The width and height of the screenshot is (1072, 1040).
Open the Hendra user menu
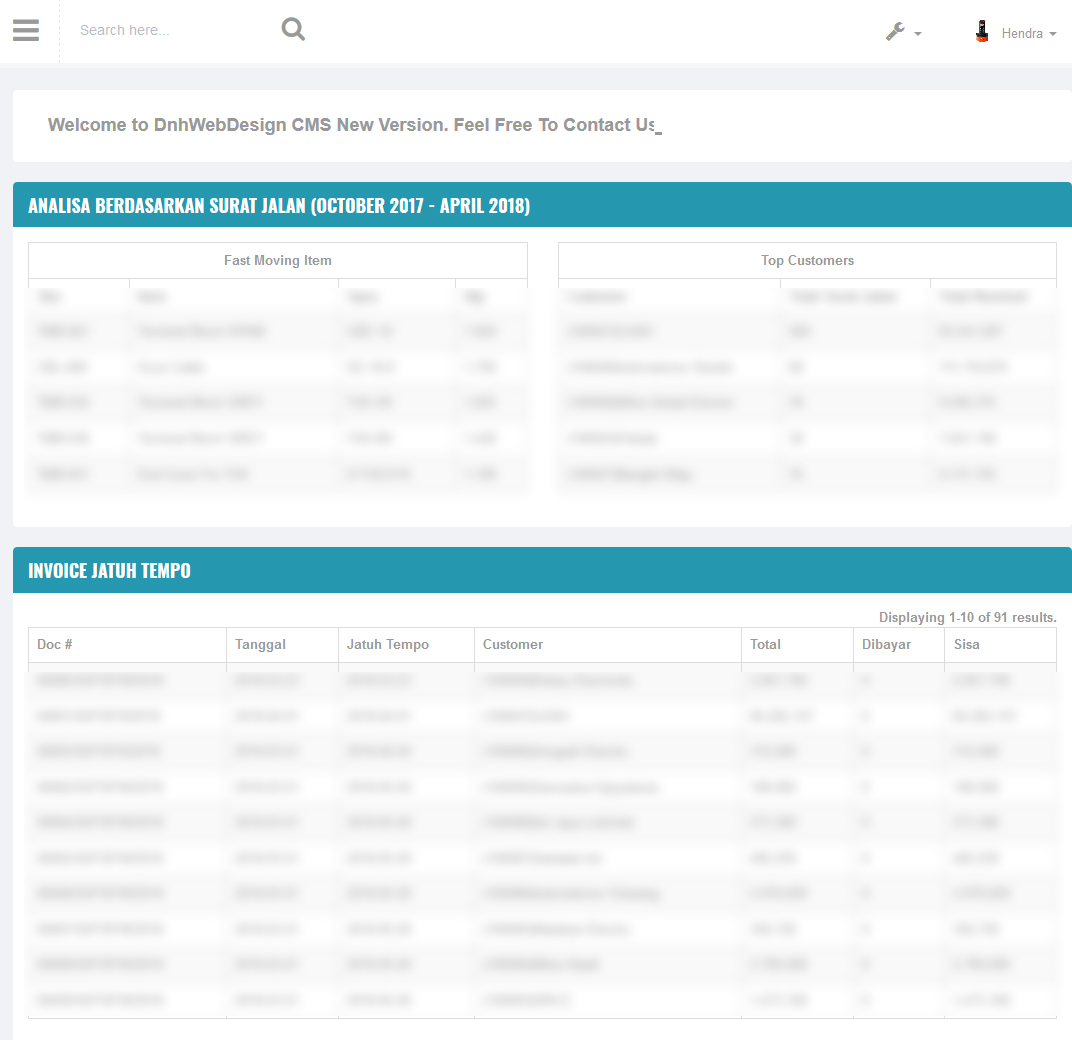1022,33
